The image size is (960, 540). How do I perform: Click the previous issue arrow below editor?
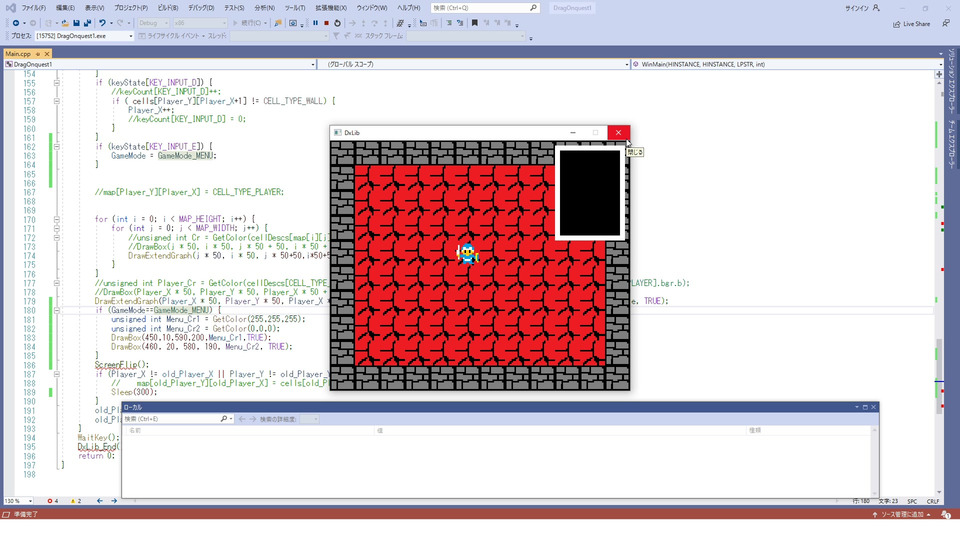coord(100,501)
